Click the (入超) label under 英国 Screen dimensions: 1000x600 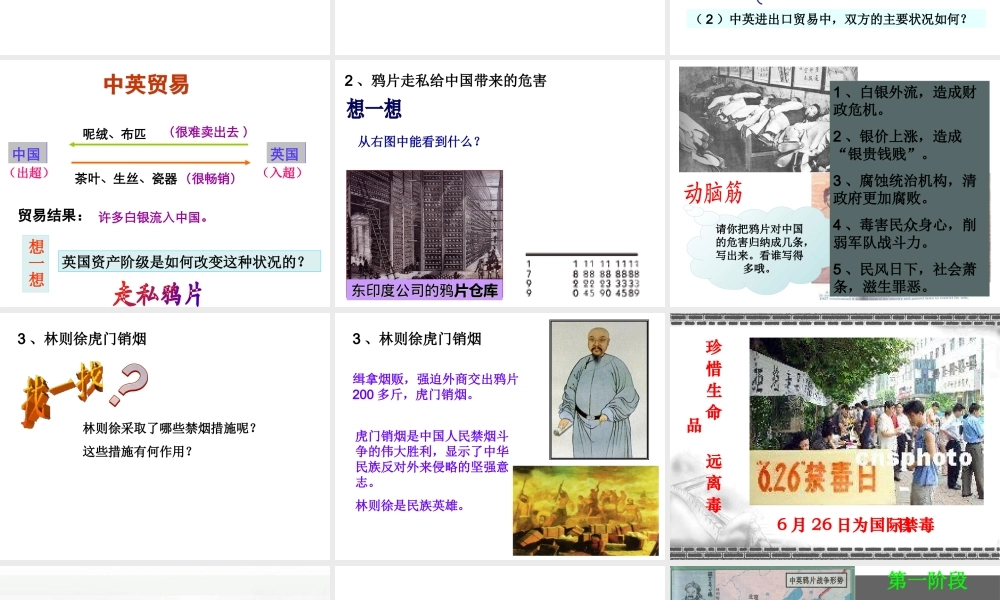[283, 173]
